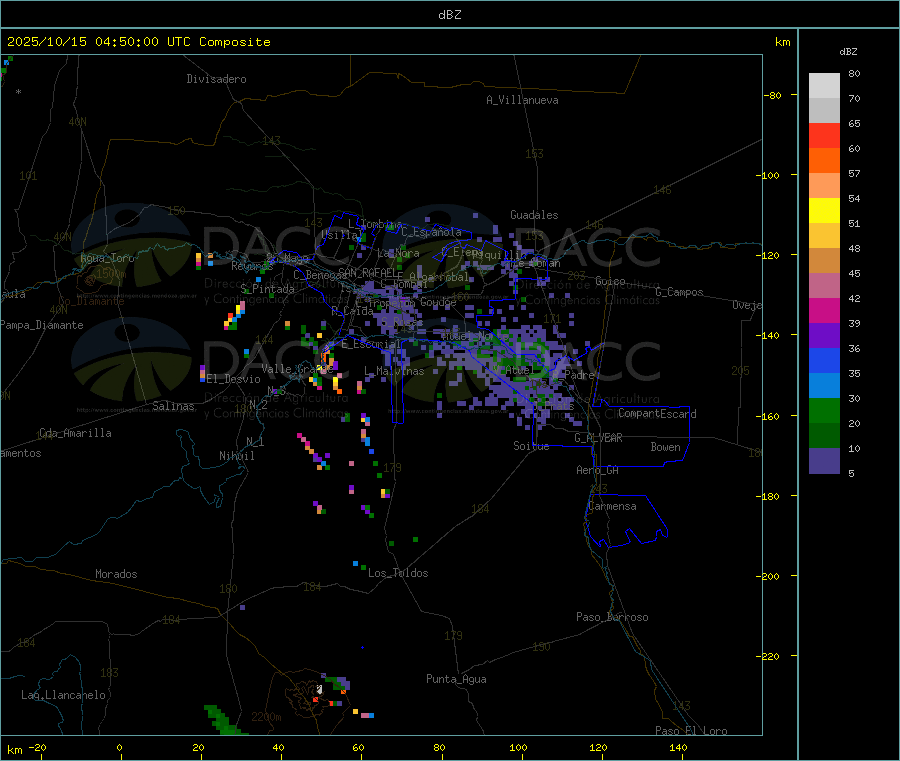Click the white 80 dBZ color swatch

[x=824, y=86]
